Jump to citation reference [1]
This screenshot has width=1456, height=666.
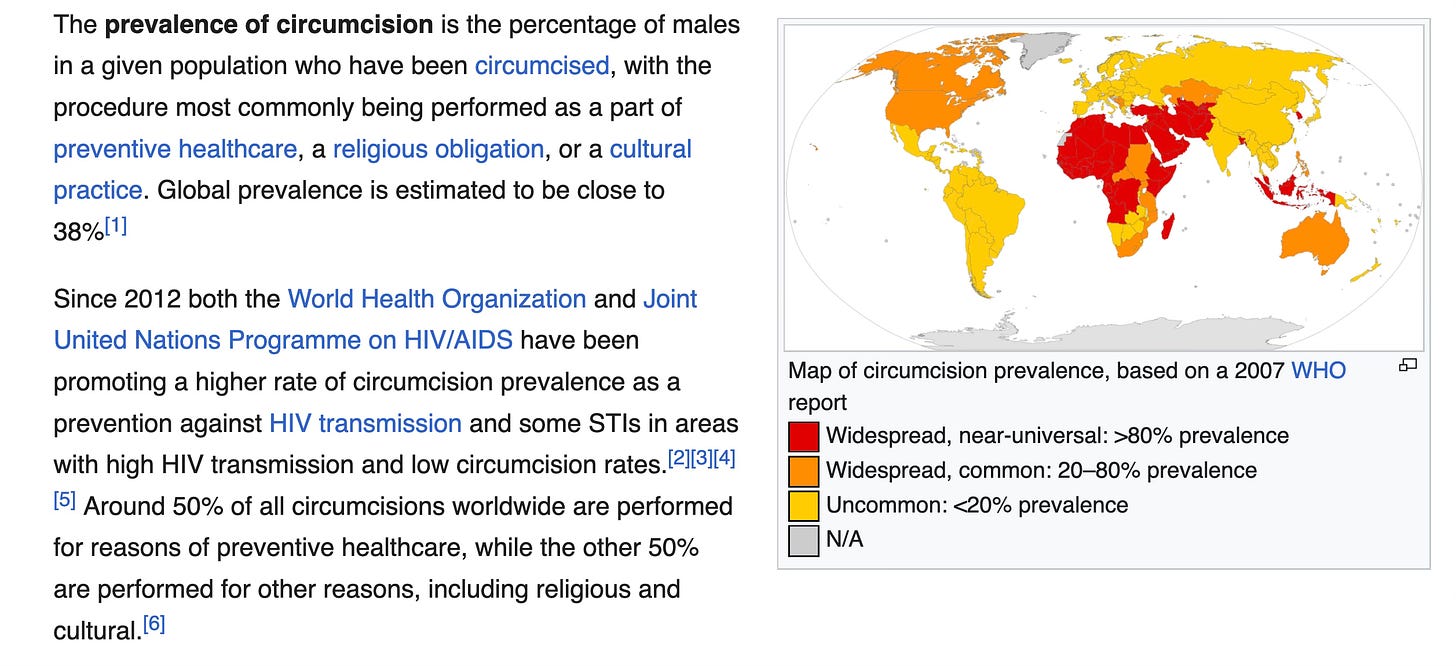[116, 227]
